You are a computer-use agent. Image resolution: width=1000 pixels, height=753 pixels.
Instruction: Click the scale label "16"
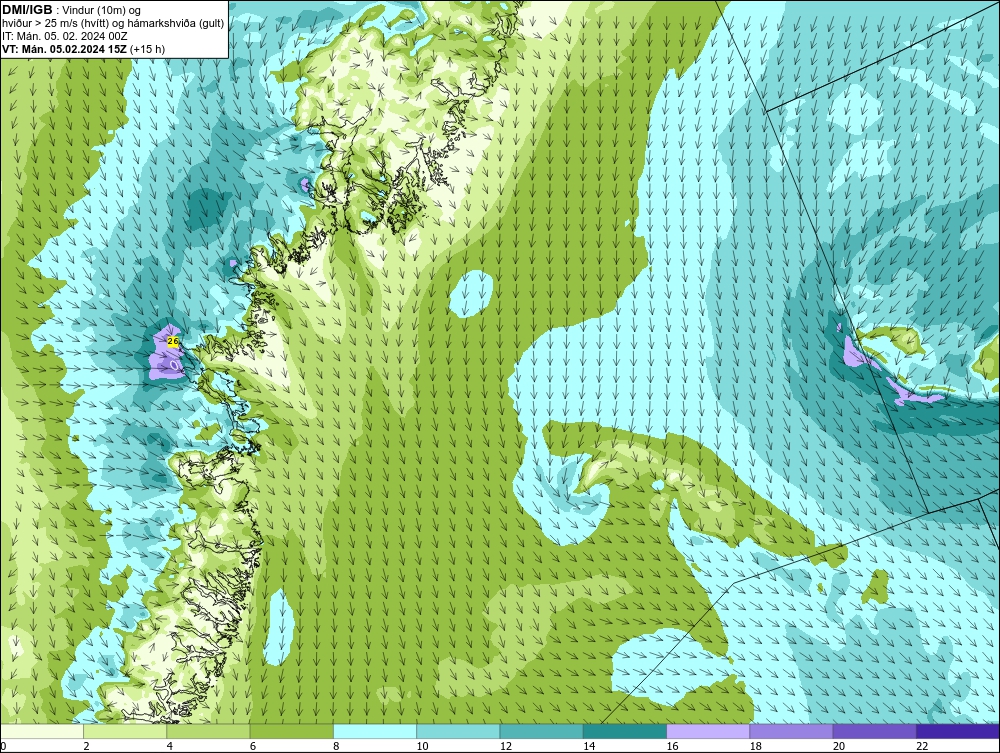(672, 746)
